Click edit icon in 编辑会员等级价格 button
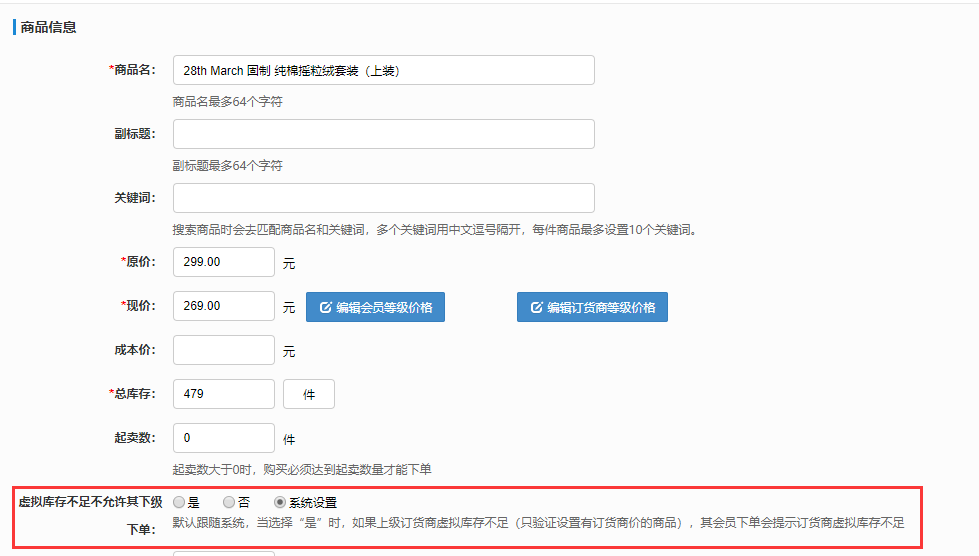The width and height of the screenshot is (979, 556). (325, 308)
